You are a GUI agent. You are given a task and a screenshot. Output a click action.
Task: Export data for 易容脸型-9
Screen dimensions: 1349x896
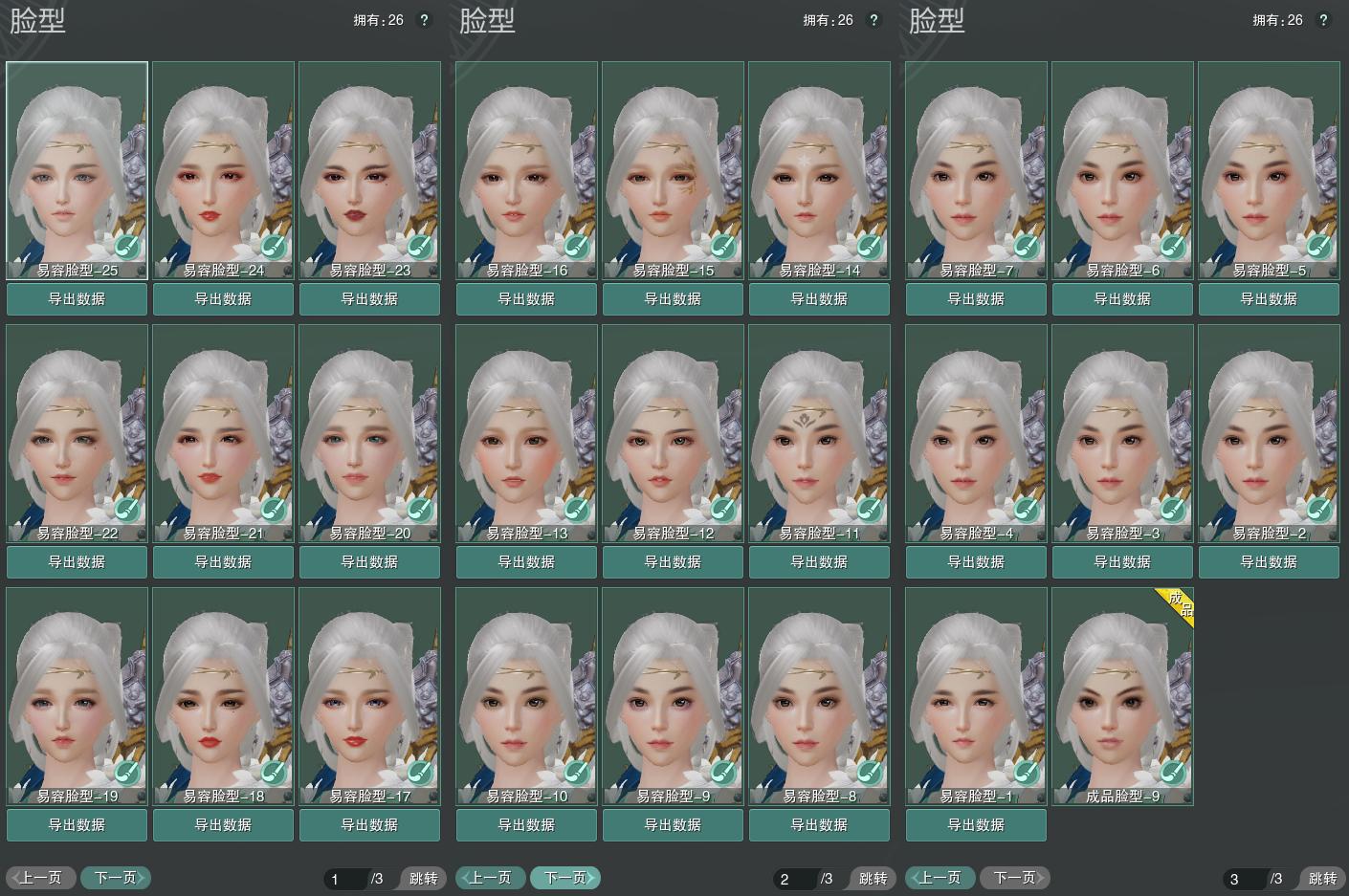coord(674,825)
